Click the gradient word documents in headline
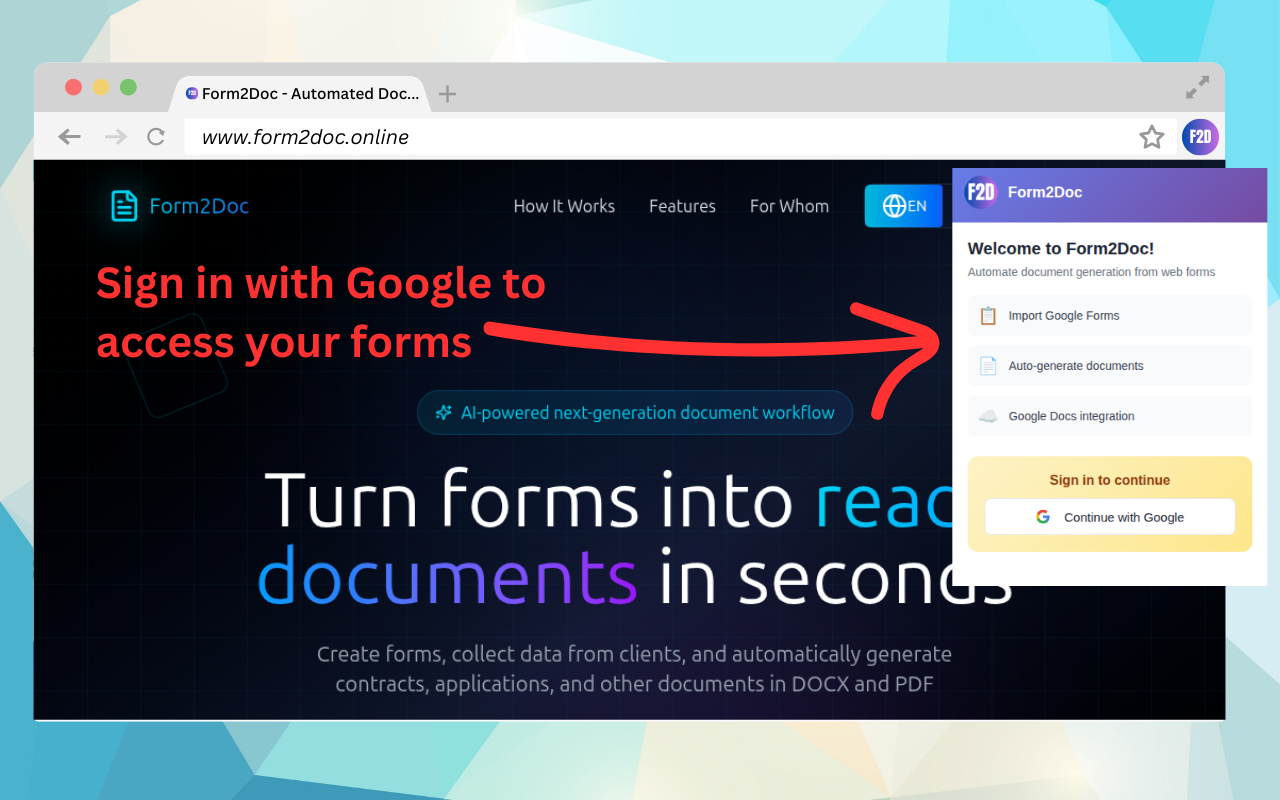This screenshot has height=800, width=1280. click(x=447, y=578)
